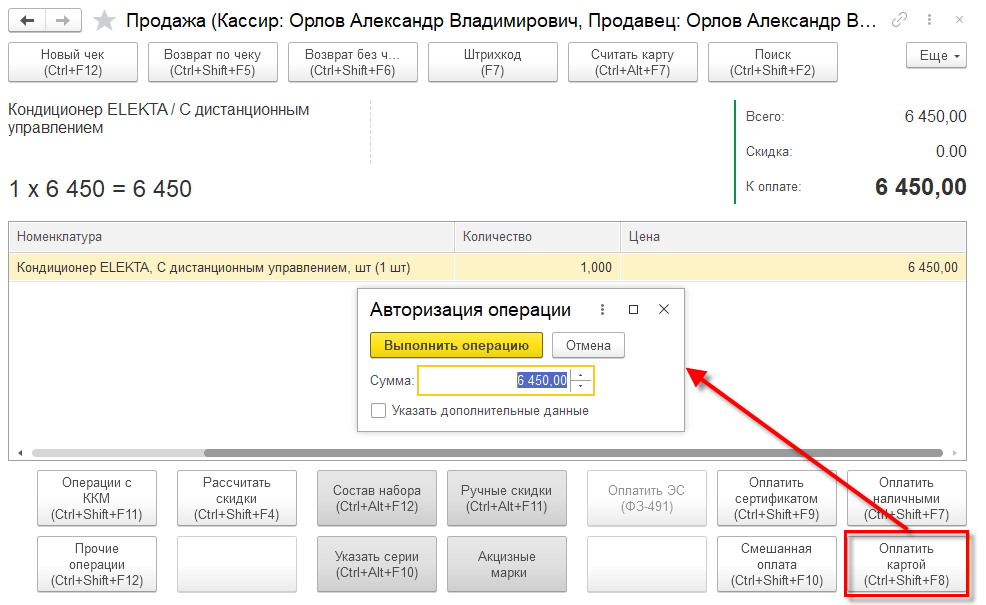
Task: Close the Авторизация операции dialog
Action: point(664,309)
